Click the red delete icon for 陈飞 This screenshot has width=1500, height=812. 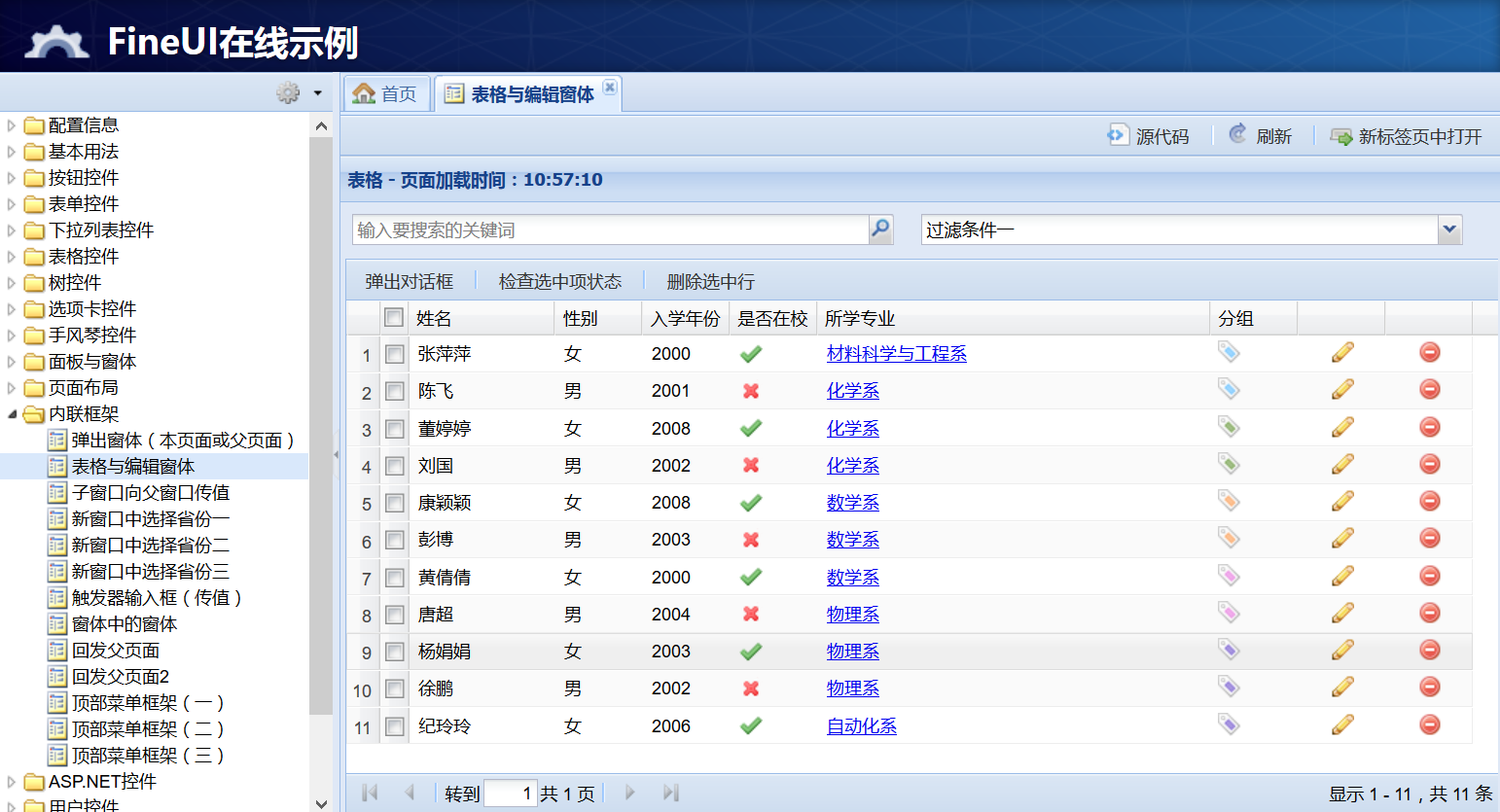(1429, 390)
